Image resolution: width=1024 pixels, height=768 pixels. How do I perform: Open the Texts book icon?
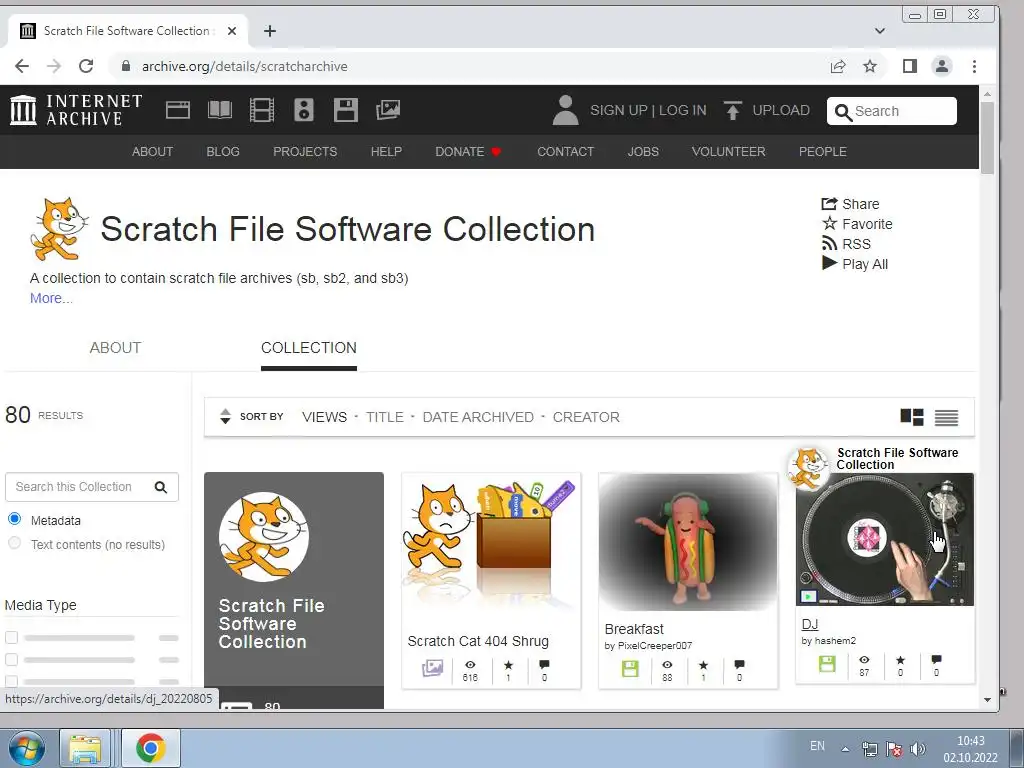pos(219,110)
